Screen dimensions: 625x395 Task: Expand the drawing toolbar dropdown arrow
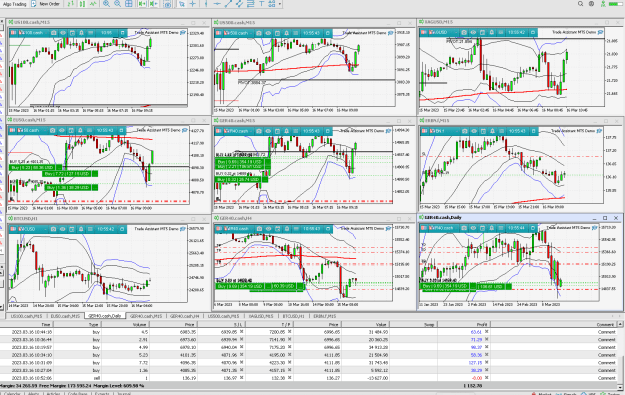(x=280, y=4)
